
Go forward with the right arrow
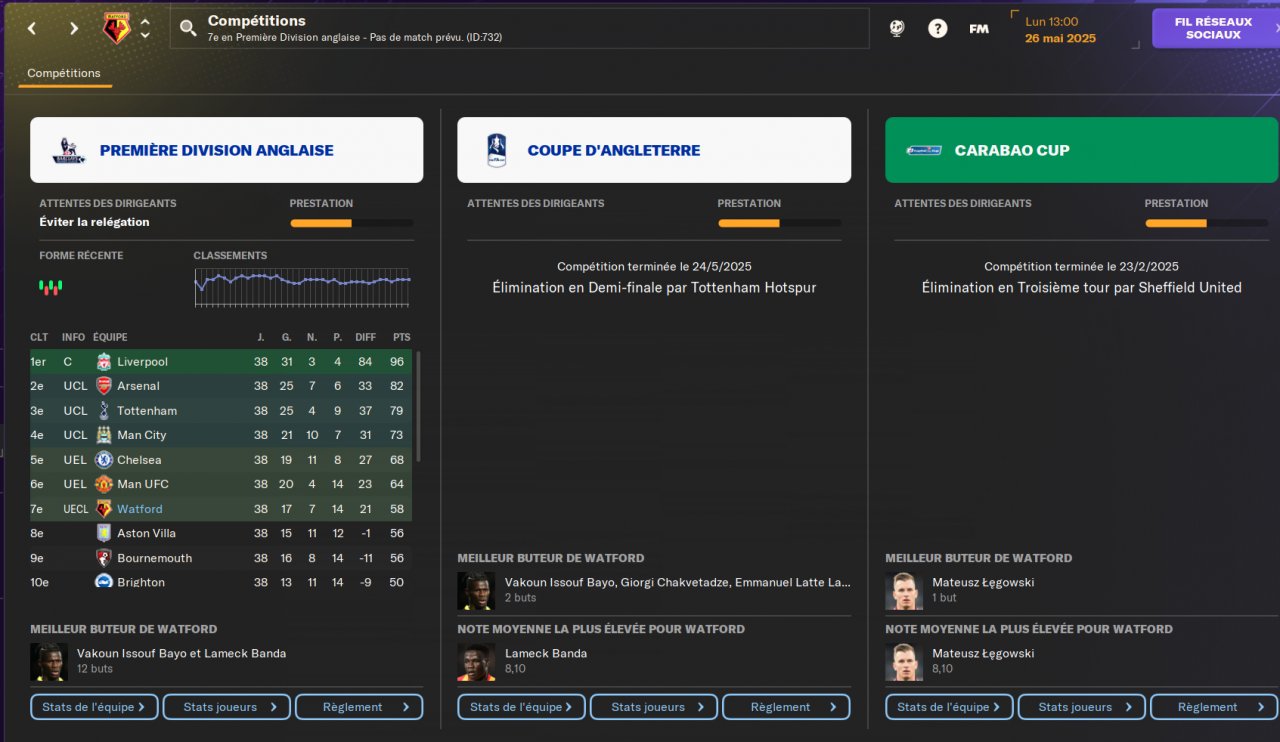click(74, 28)
